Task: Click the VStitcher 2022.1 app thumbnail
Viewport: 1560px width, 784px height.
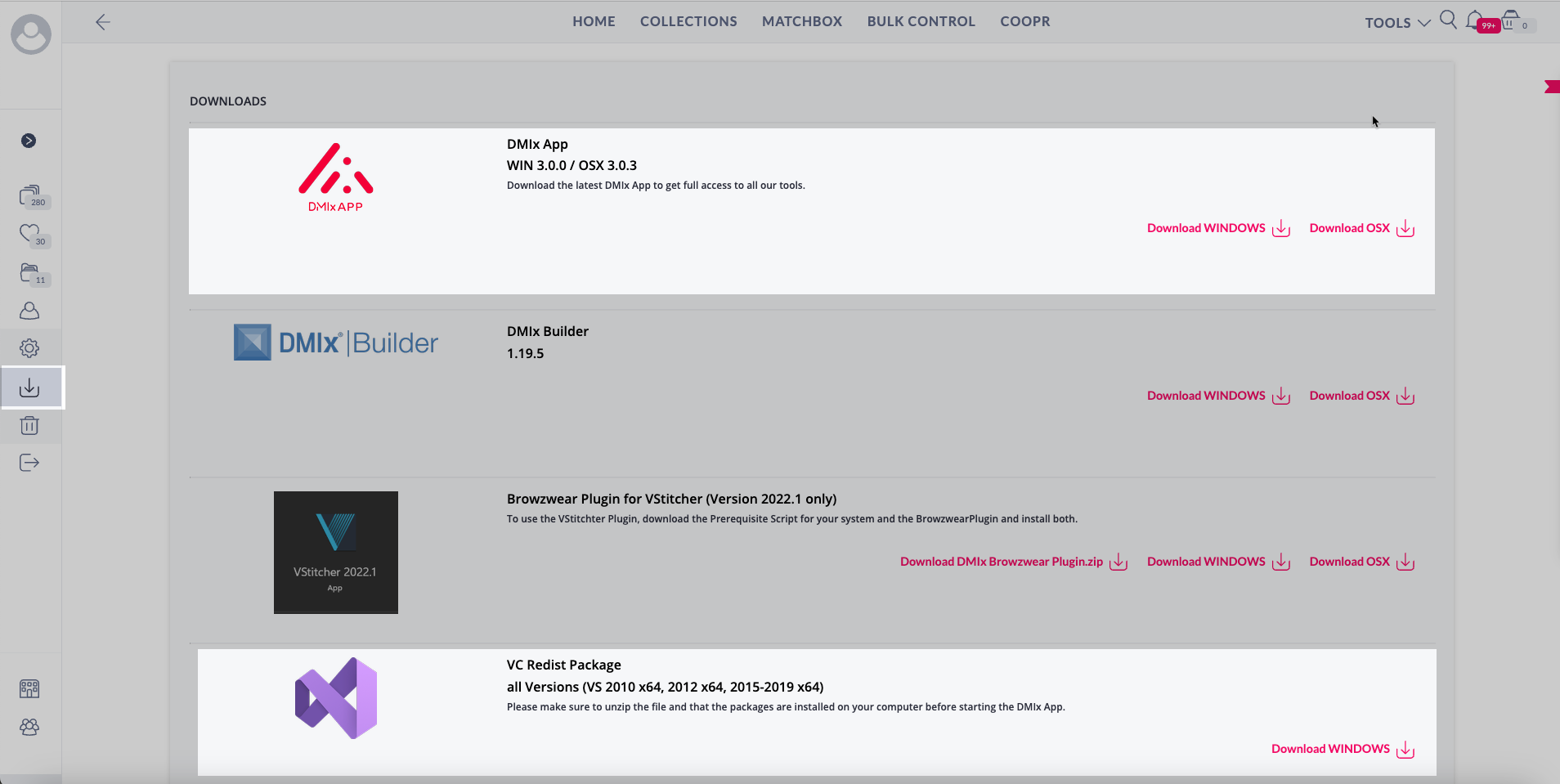Action: pyautogui.click(x=336, y=553)
